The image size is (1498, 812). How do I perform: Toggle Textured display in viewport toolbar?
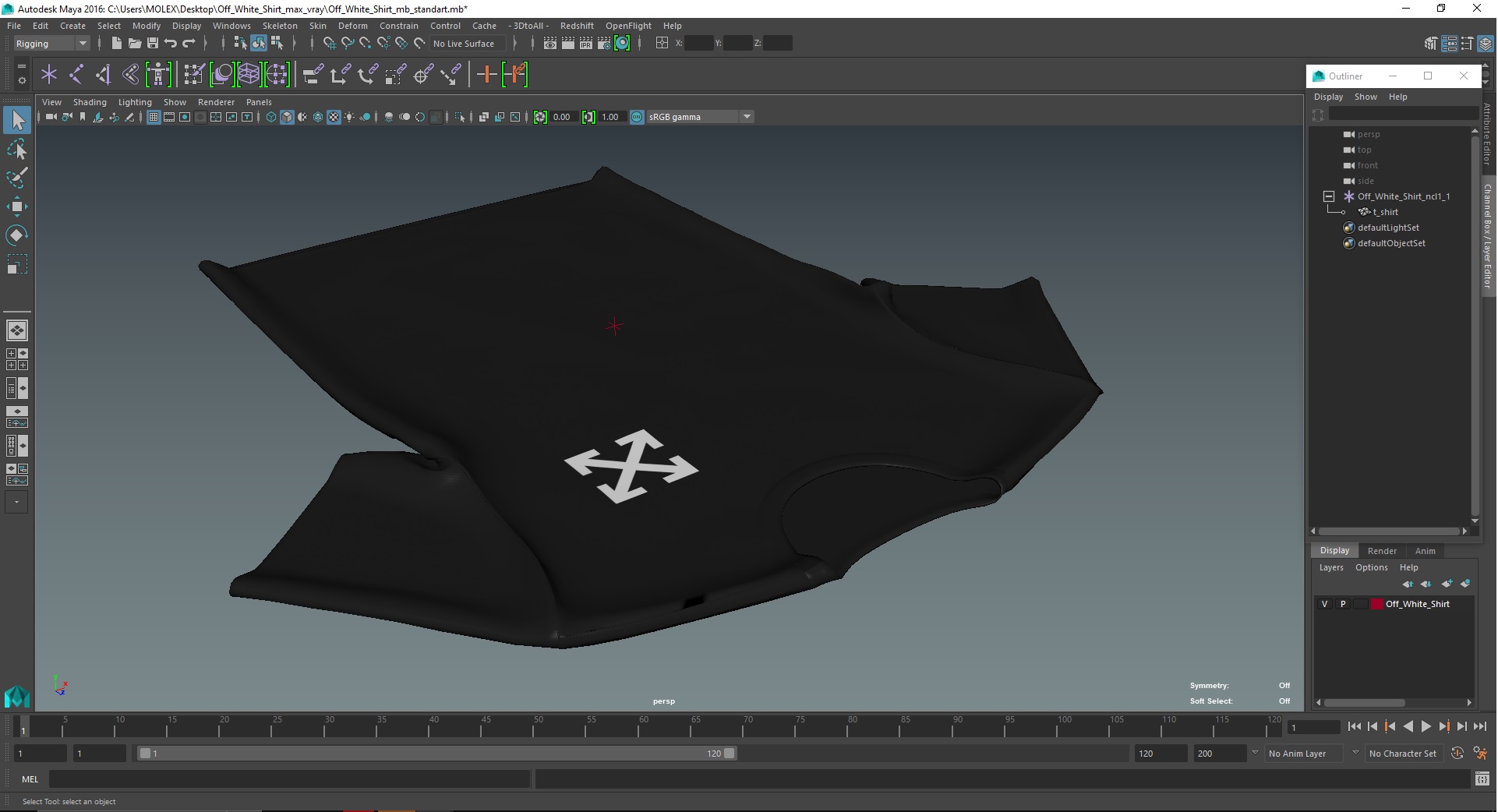point(334,117)
